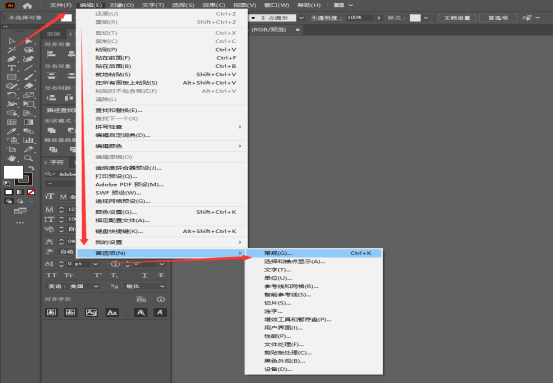Viewport: 554px width, 383px height.
Task: Choose 单位(U)... in Preferences submenu
Action: tap(314, 278)
